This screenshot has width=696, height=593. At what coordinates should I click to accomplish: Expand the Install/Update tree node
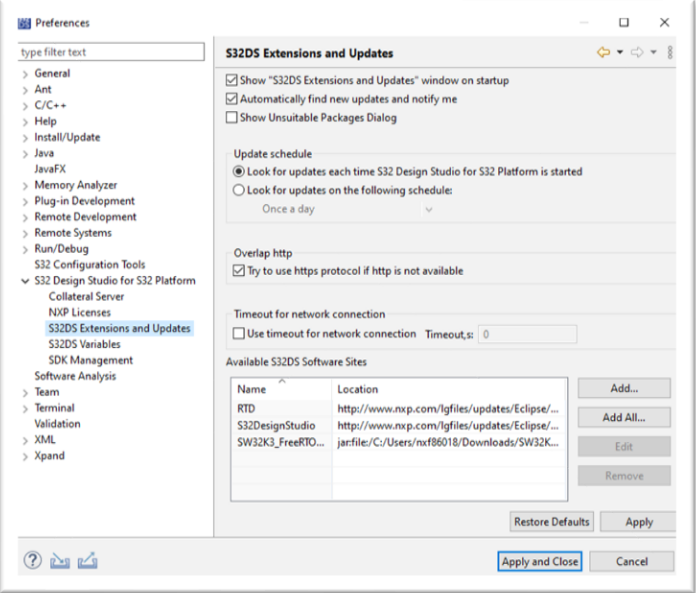25,138
